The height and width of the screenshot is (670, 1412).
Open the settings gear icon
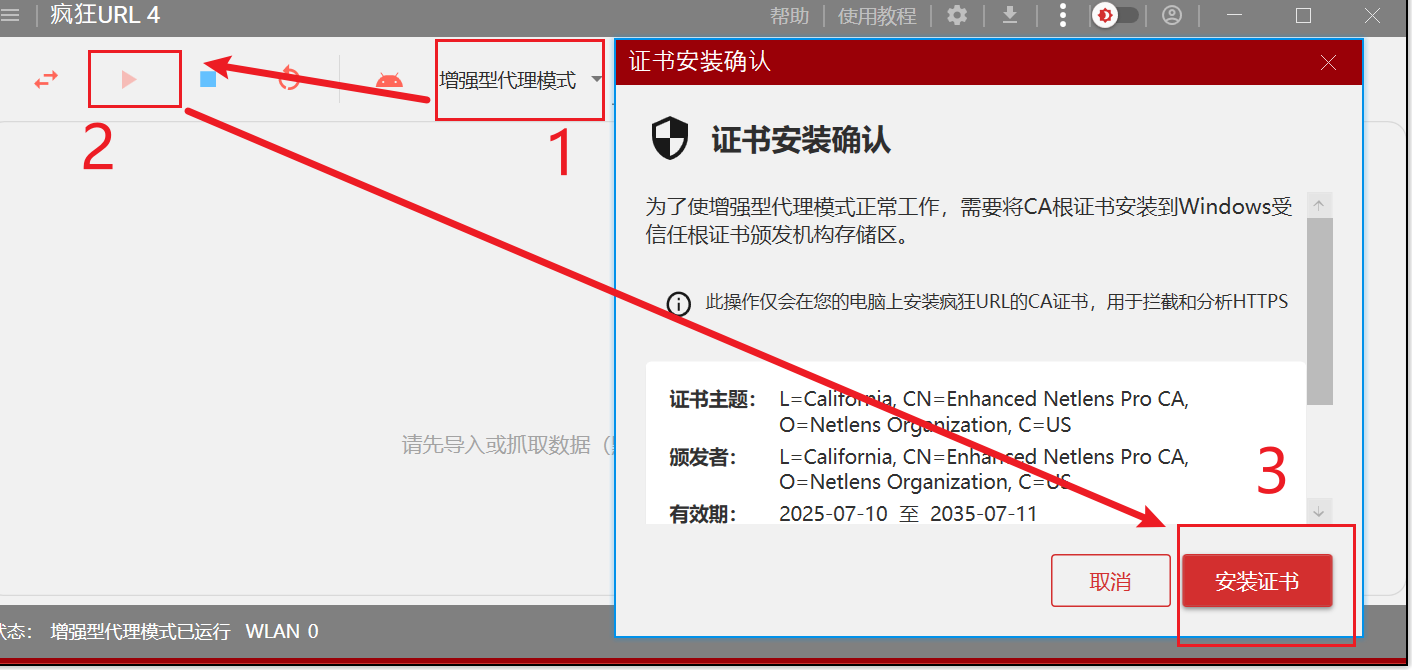tap(957, 15)
